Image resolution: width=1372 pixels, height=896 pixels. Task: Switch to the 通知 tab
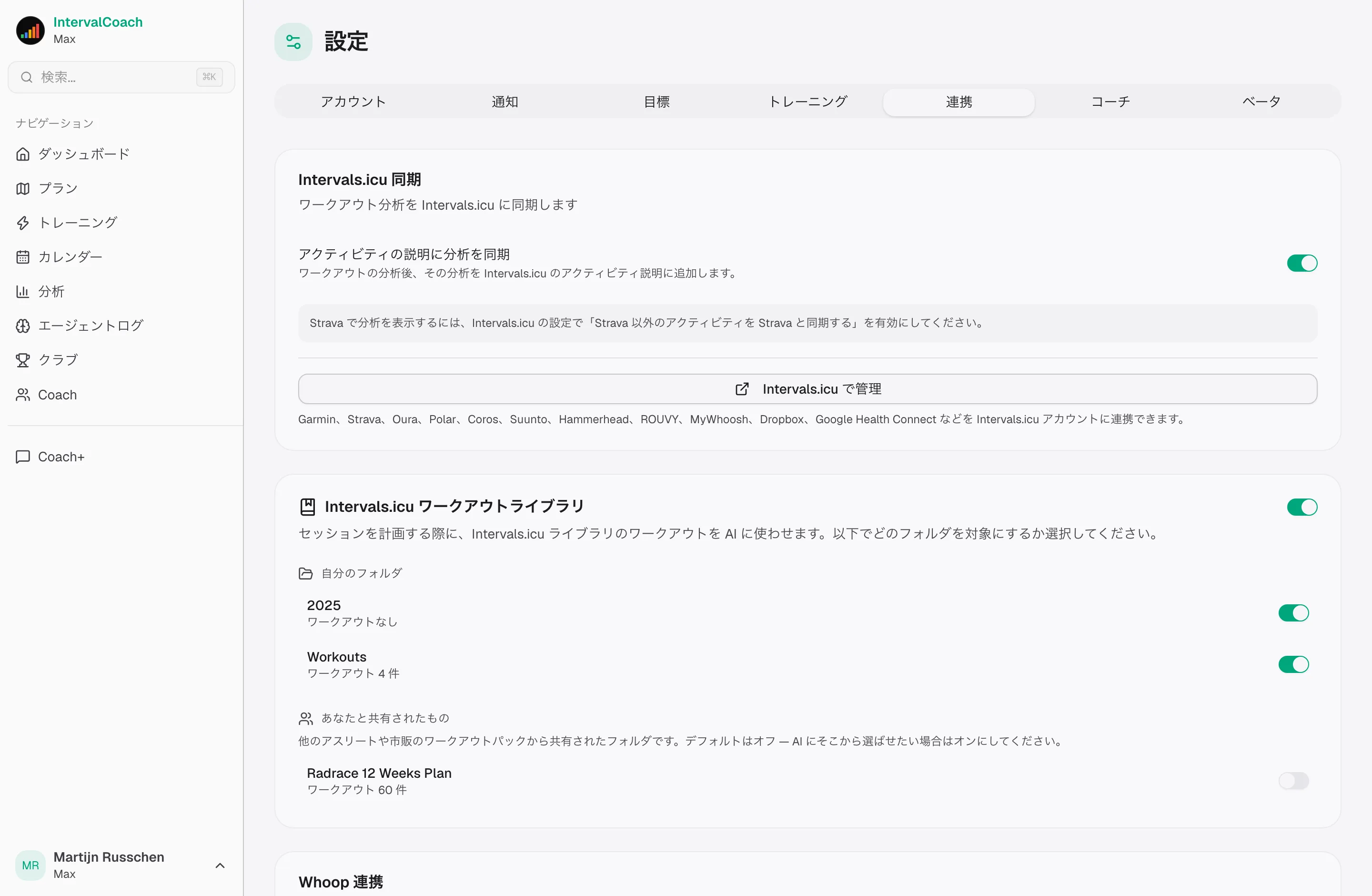click(504, 102)
